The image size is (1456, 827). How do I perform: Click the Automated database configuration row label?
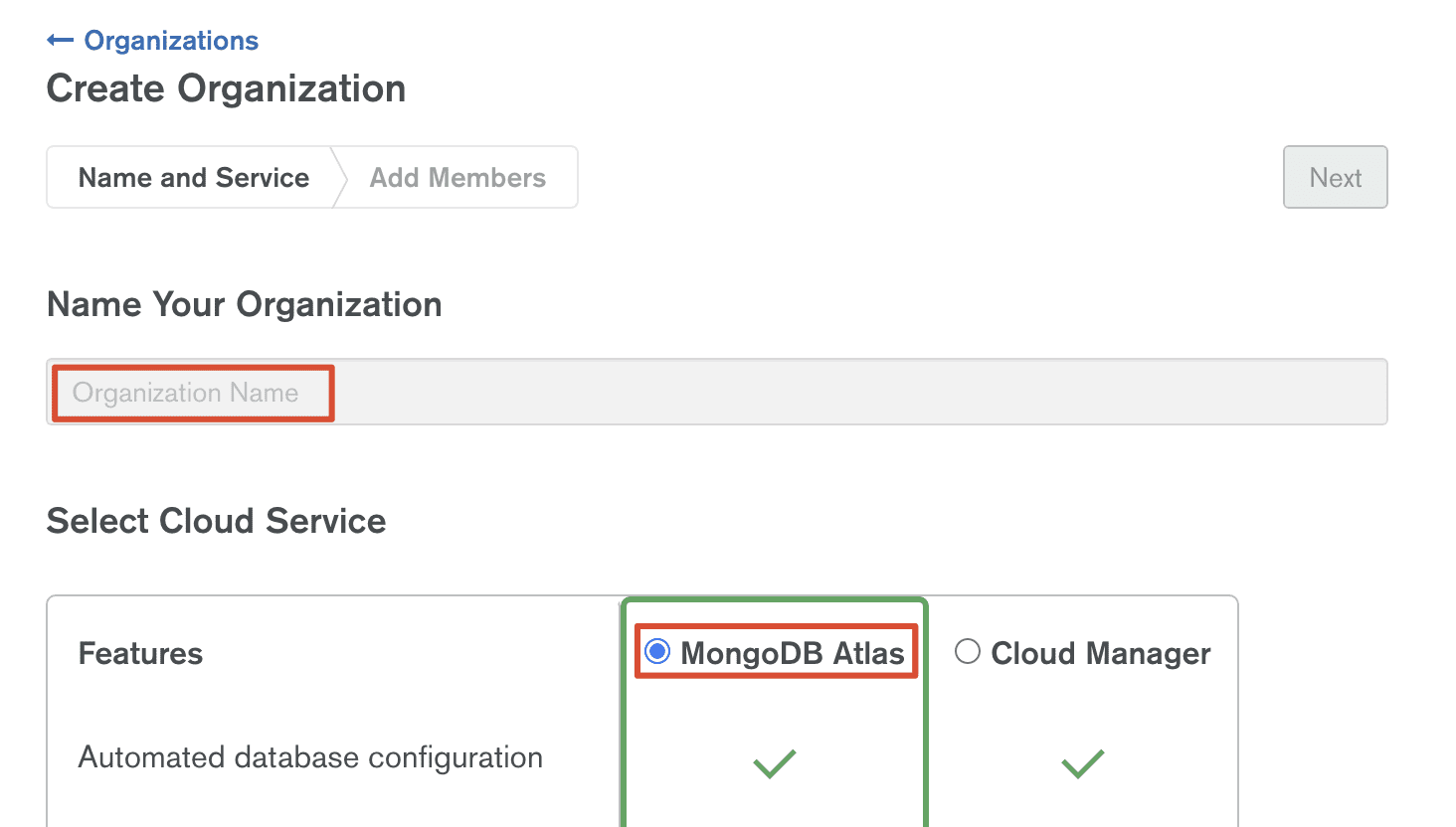click(310, 757)
